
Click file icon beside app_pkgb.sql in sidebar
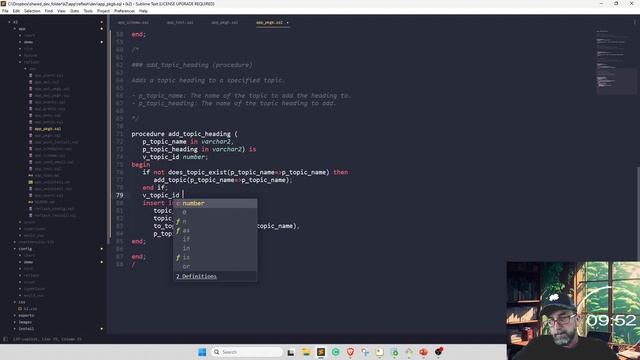click(x=31, y=129)
